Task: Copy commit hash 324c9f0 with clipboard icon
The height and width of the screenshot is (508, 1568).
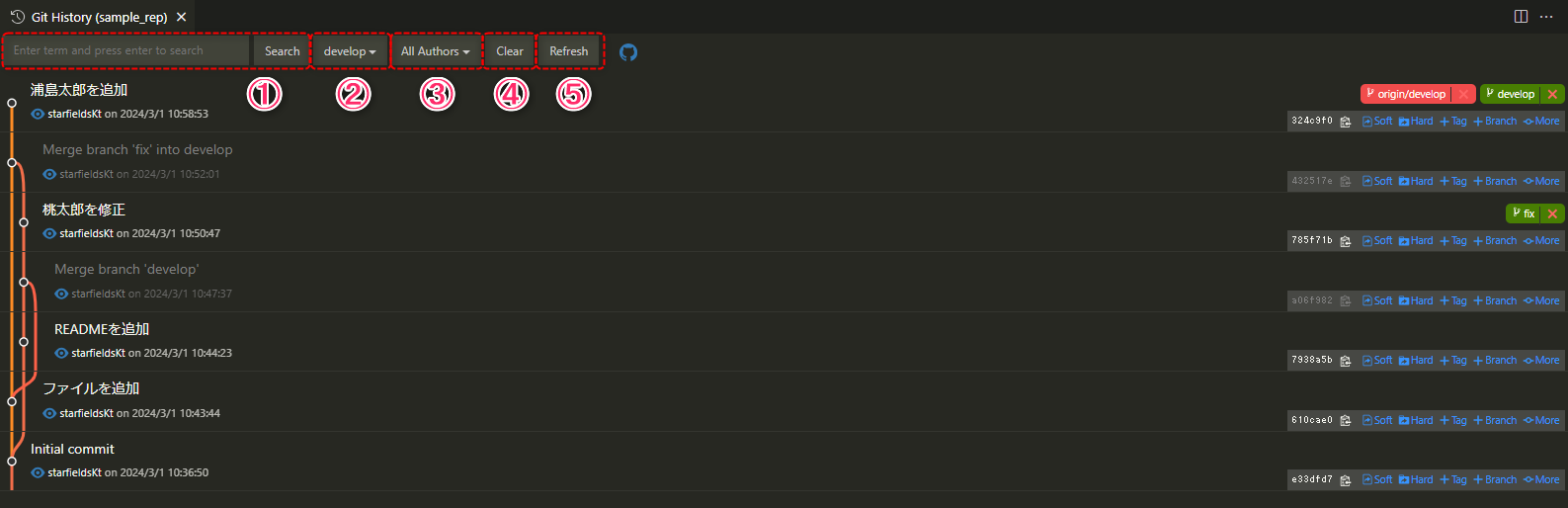Action: click(x=1346, y=122)
